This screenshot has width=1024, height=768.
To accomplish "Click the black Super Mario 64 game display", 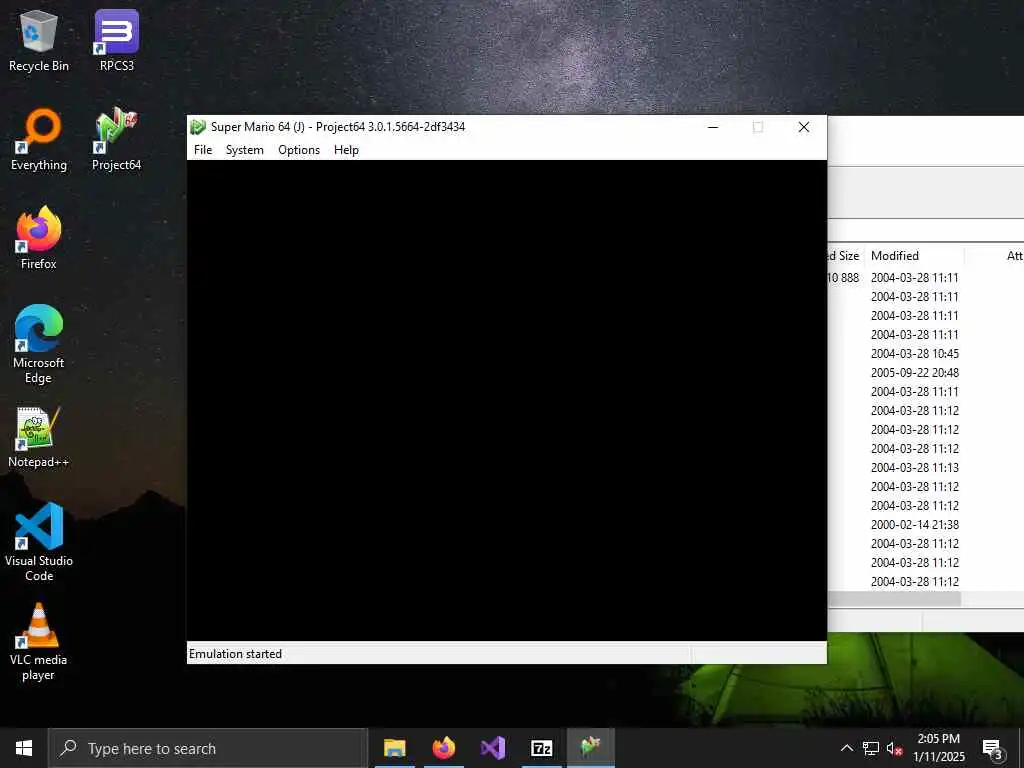I will pyautogui.click(x=507, y=400).
